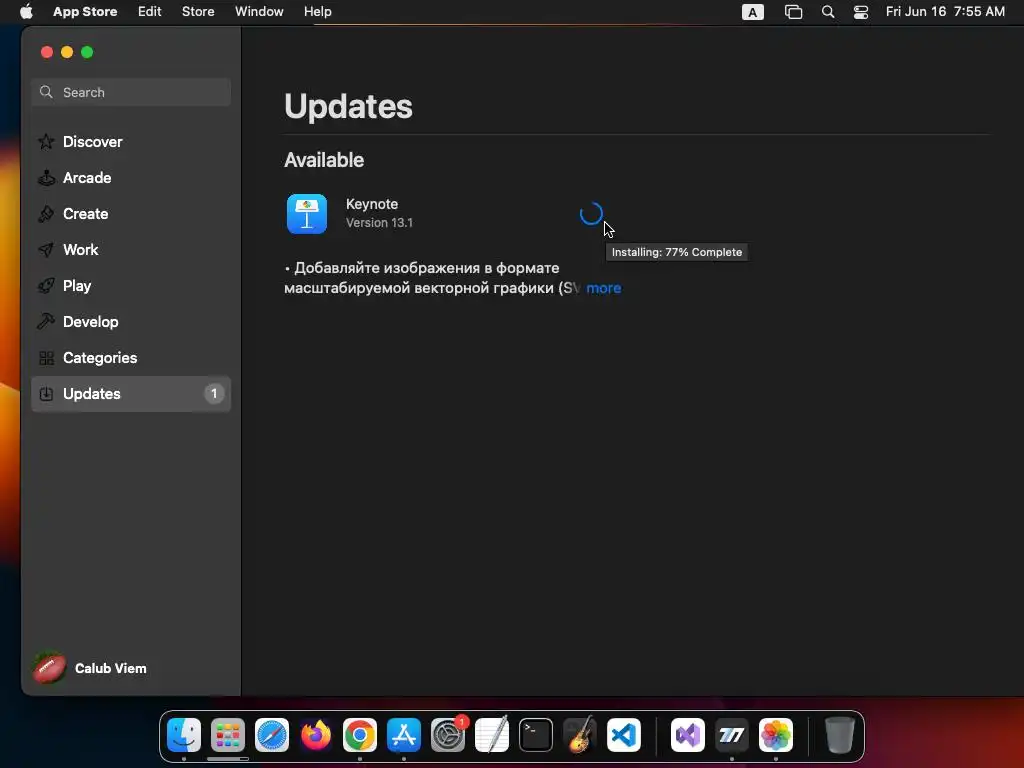The height and width of the screenshot is (768, 1024).
Task: Open TextEdit from the Dock
Action: tap(492, 735)
